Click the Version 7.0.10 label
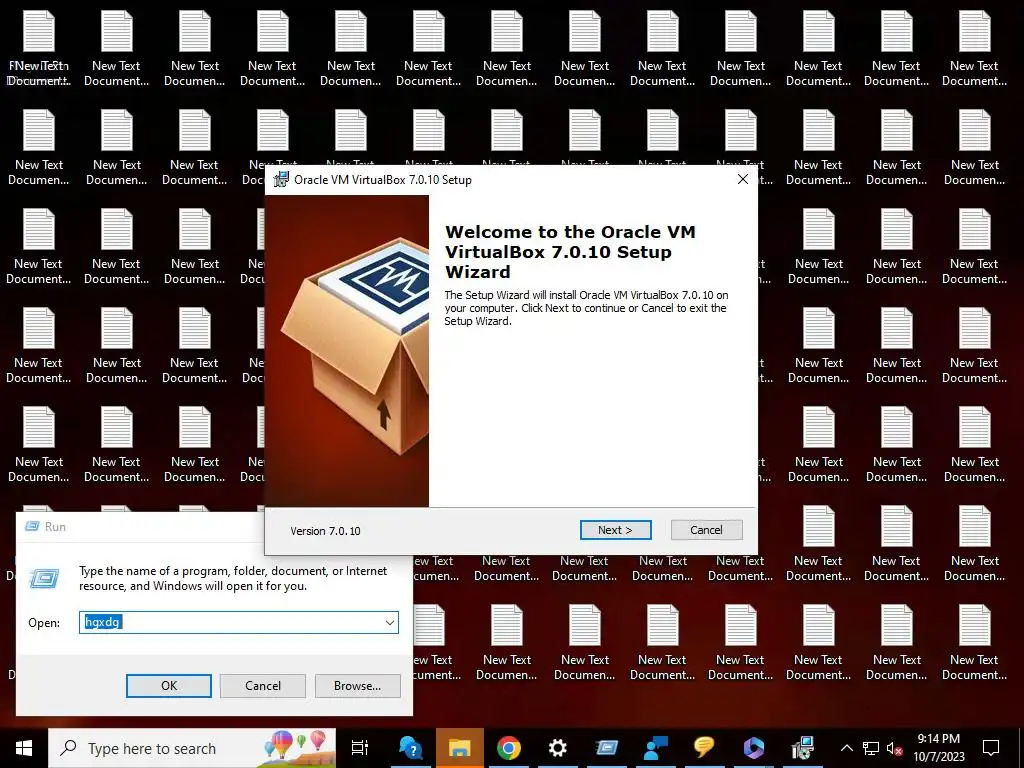Screen dimensions: 1024x768 click(x=325, y=531)
